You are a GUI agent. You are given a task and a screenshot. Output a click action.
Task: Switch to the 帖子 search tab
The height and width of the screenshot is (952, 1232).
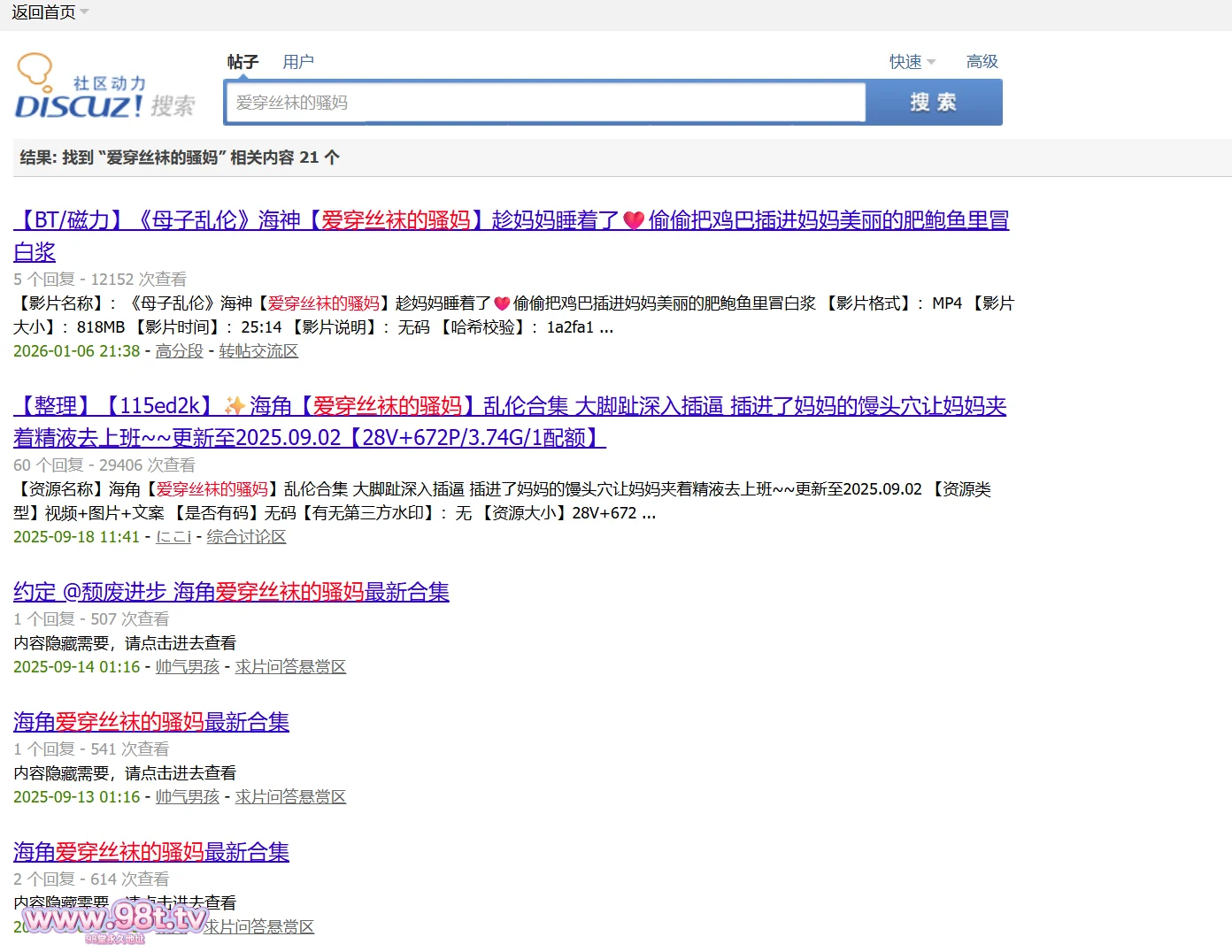tap(243, 62)
